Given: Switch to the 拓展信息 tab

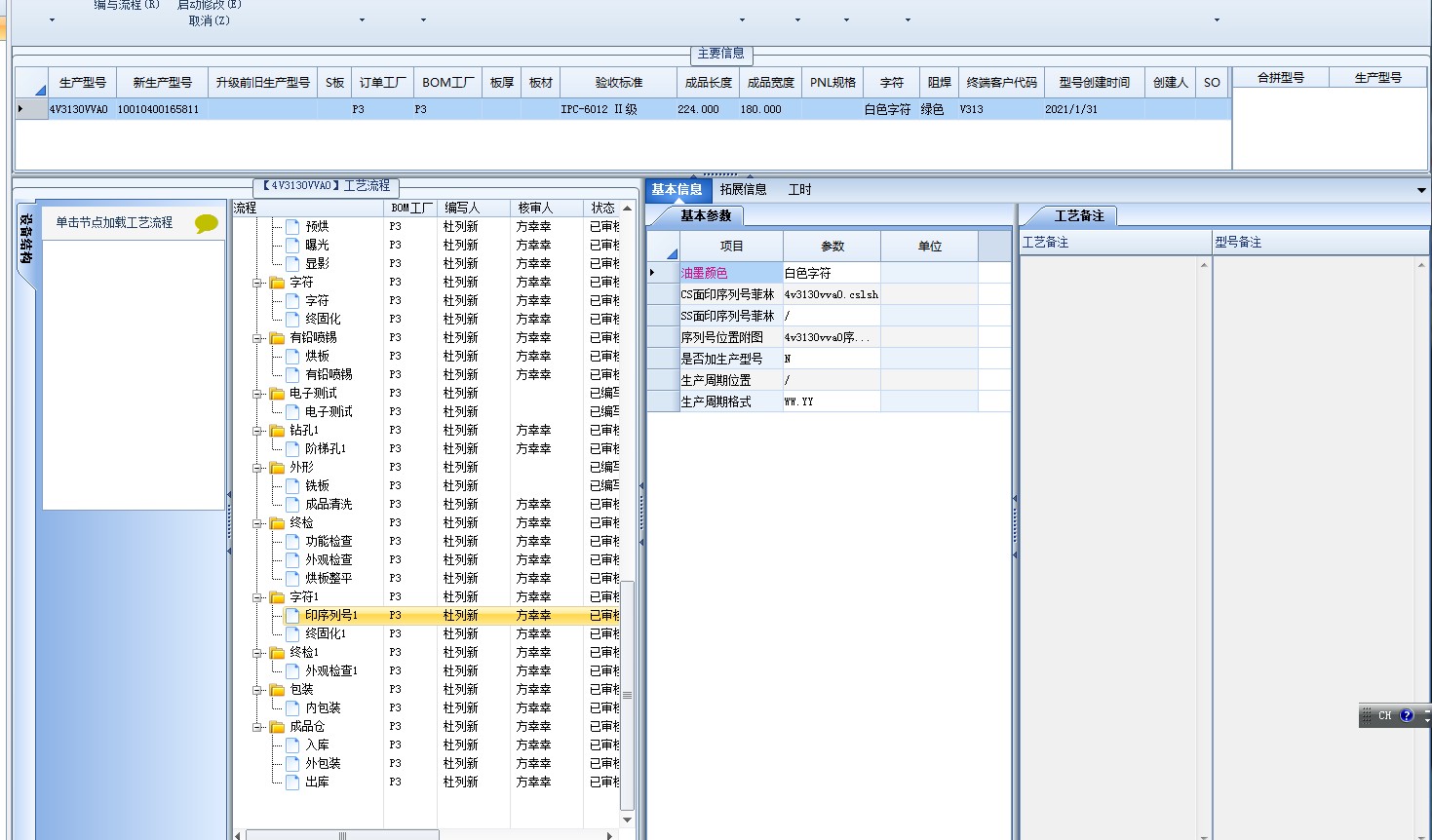Looking at the screenshot, I should click(744, 190).
